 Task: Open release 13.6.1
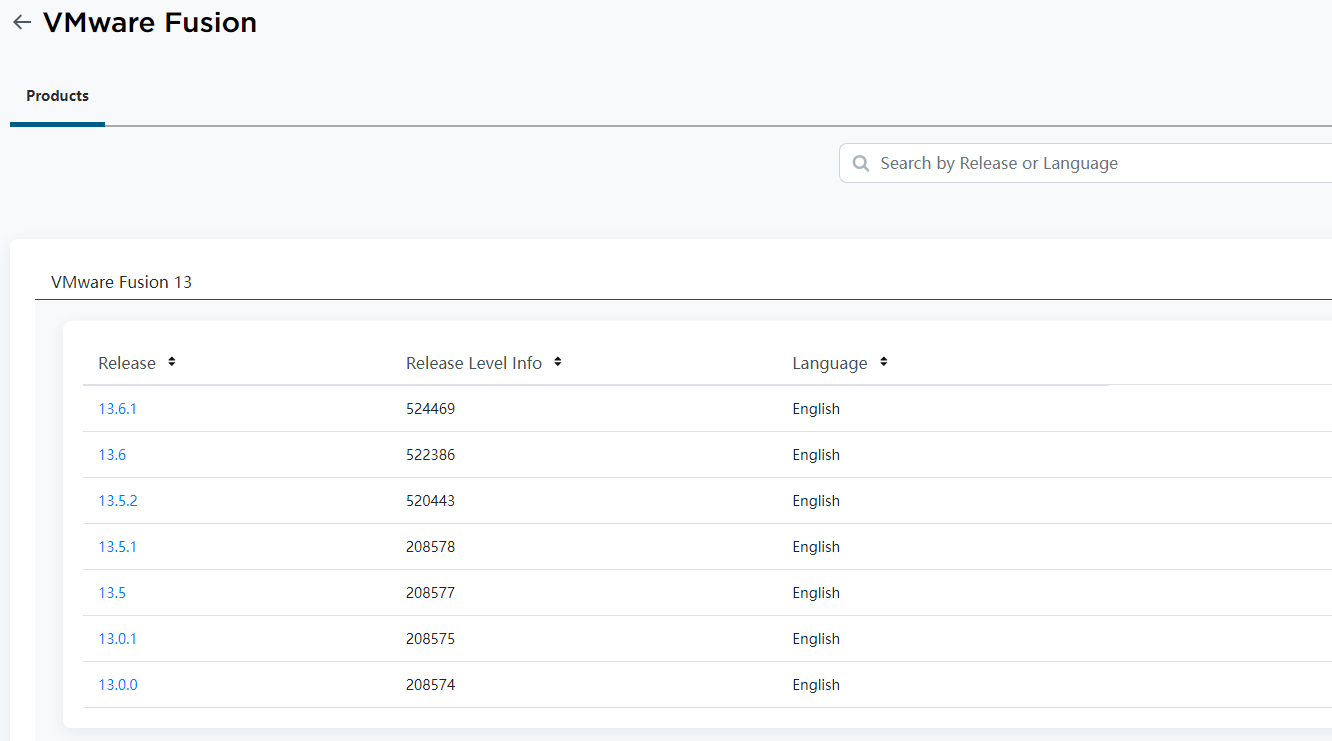(117, 409)
